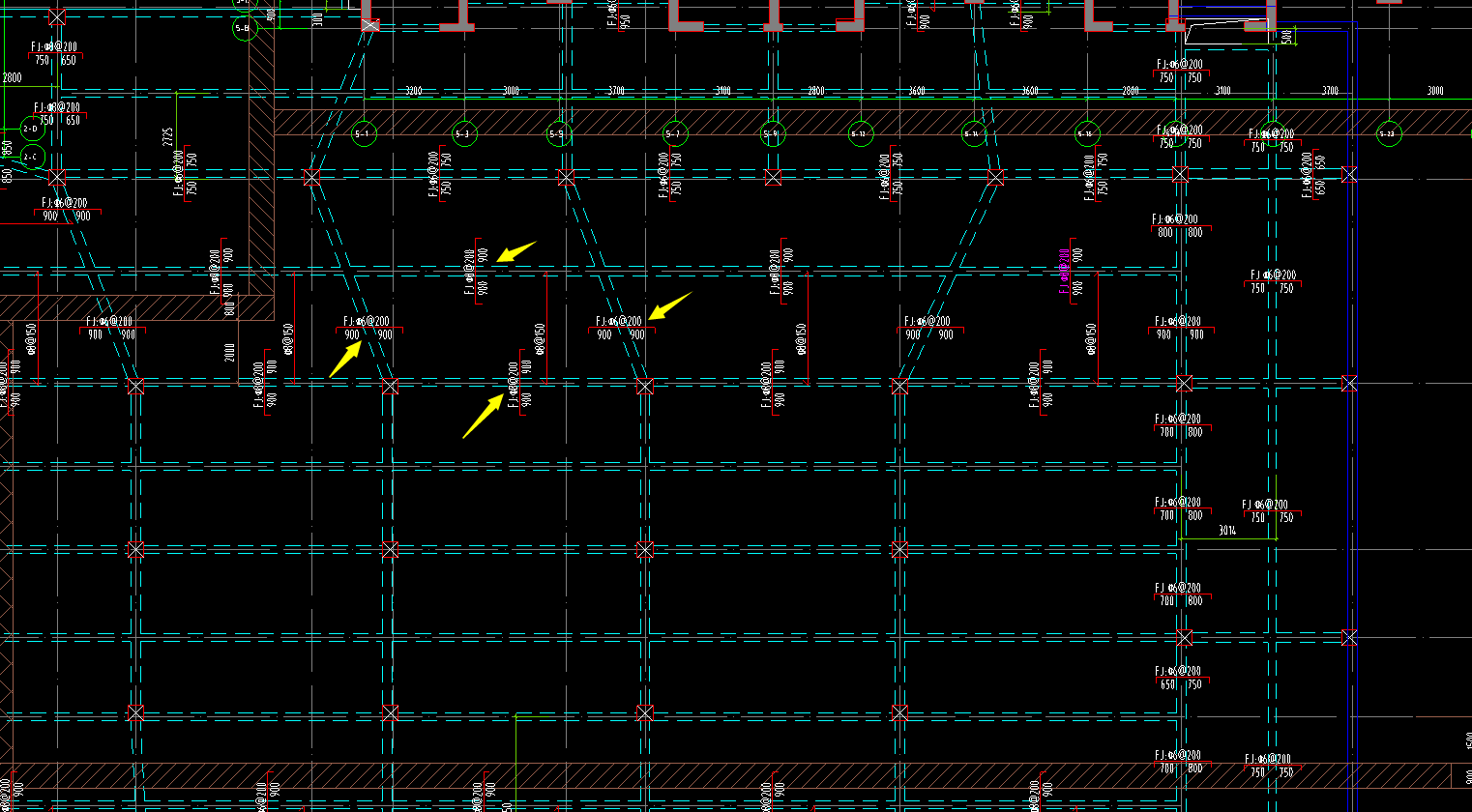Viewport: 1472px width, 812px height.
Task: Select the 5-1 grid axis bubble
Action: (364, 134)
